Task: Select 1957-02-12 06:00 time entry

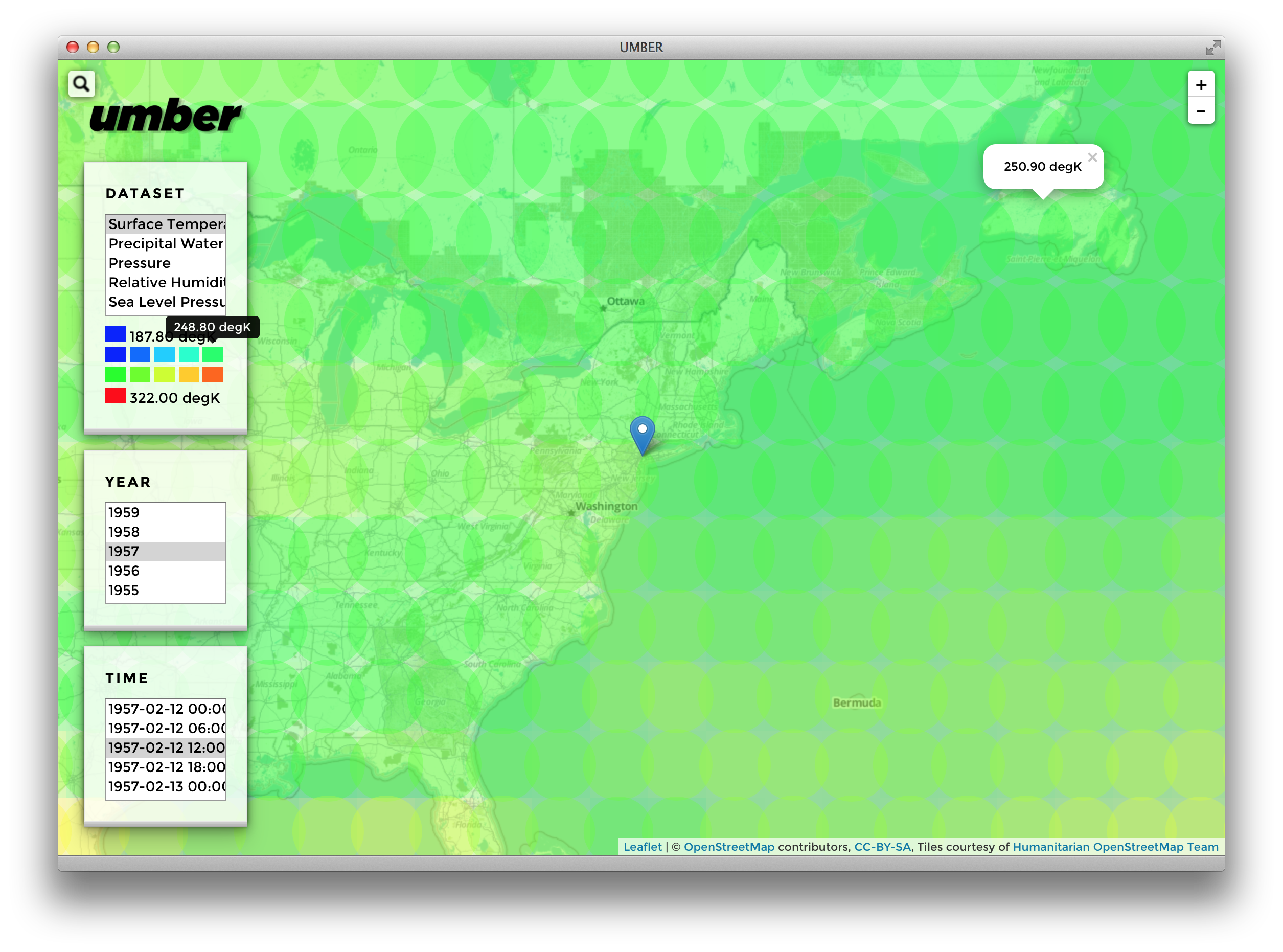Action: click(x=165, y=729)
